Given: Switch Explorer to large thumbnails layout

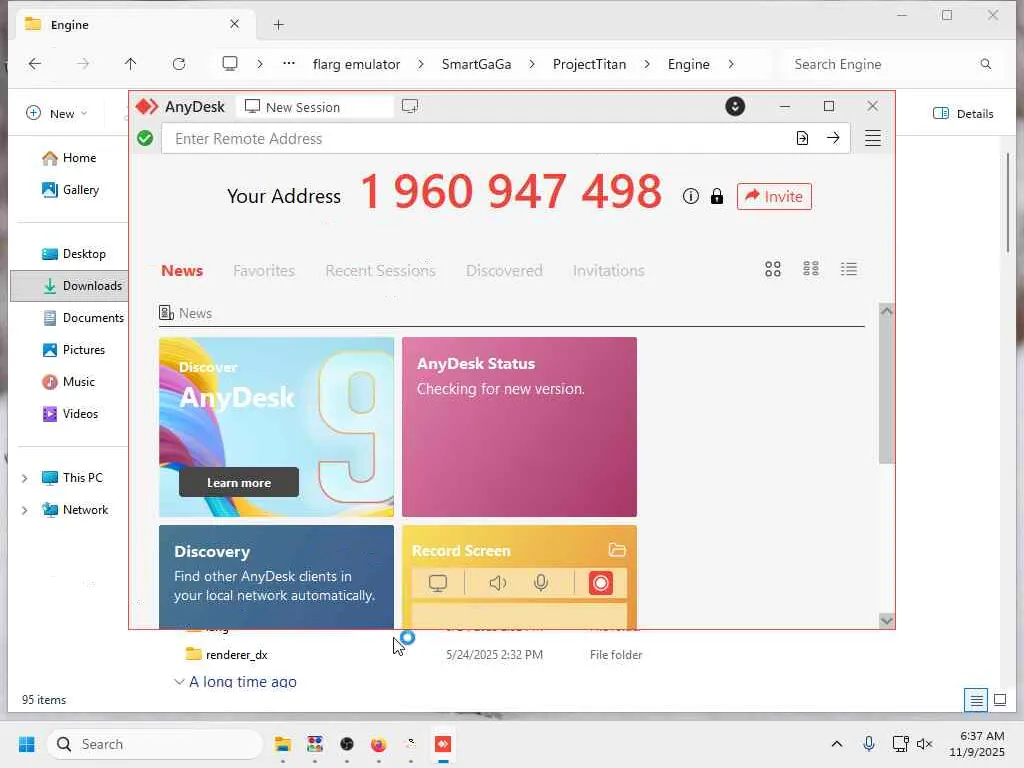Looking at the screenshot, I should 1000,700.
